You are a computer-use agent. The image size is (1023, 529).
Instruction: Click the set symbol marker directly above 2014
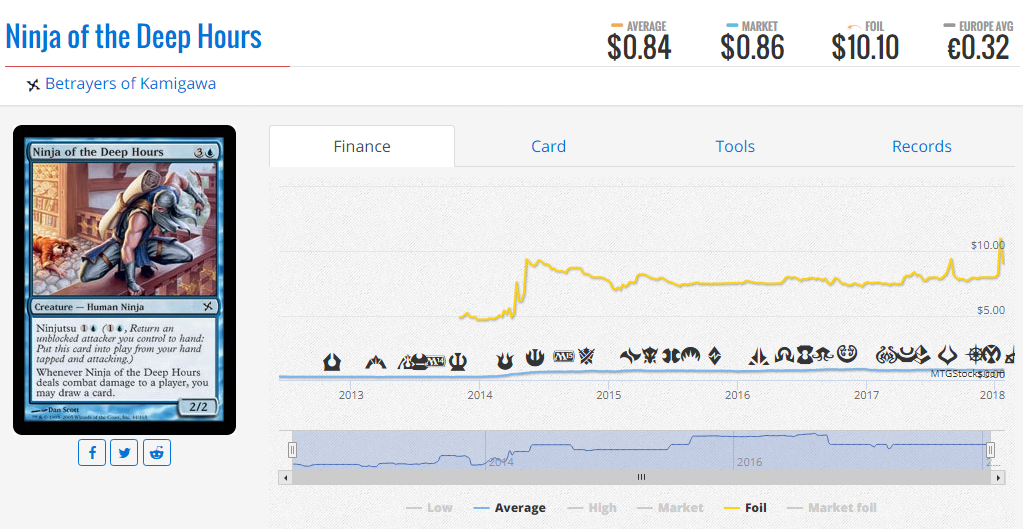coord(505,357)
